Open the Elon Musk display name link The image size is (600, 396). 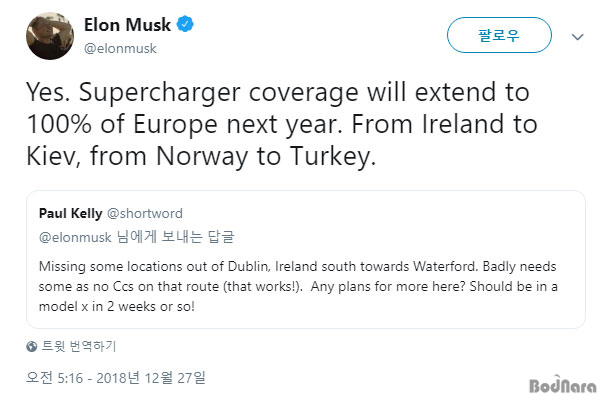coord(127,25)
